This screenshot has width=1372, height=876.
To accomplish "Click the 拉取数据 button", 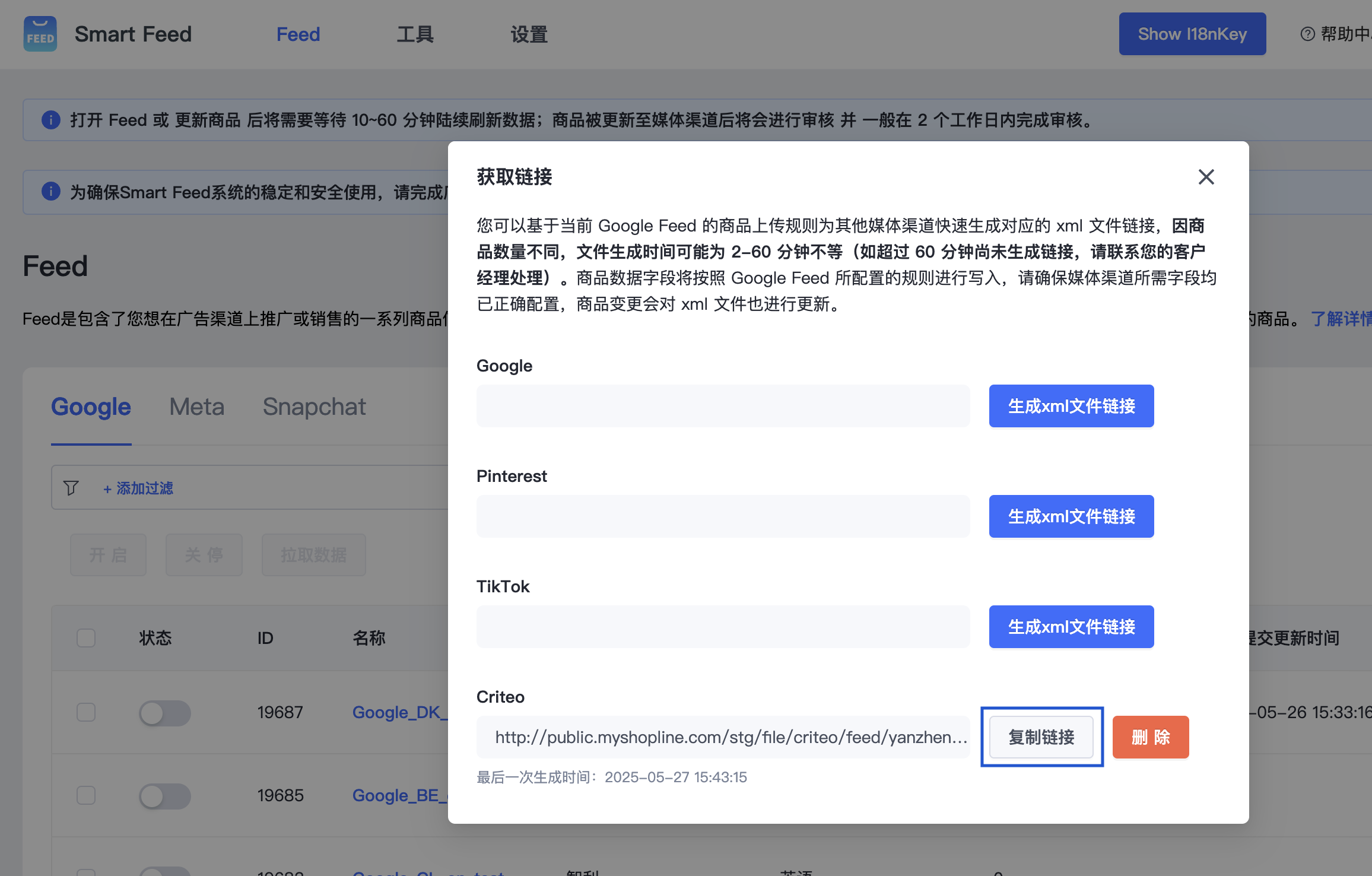I will pyautogui.click(x=314, y=555).
